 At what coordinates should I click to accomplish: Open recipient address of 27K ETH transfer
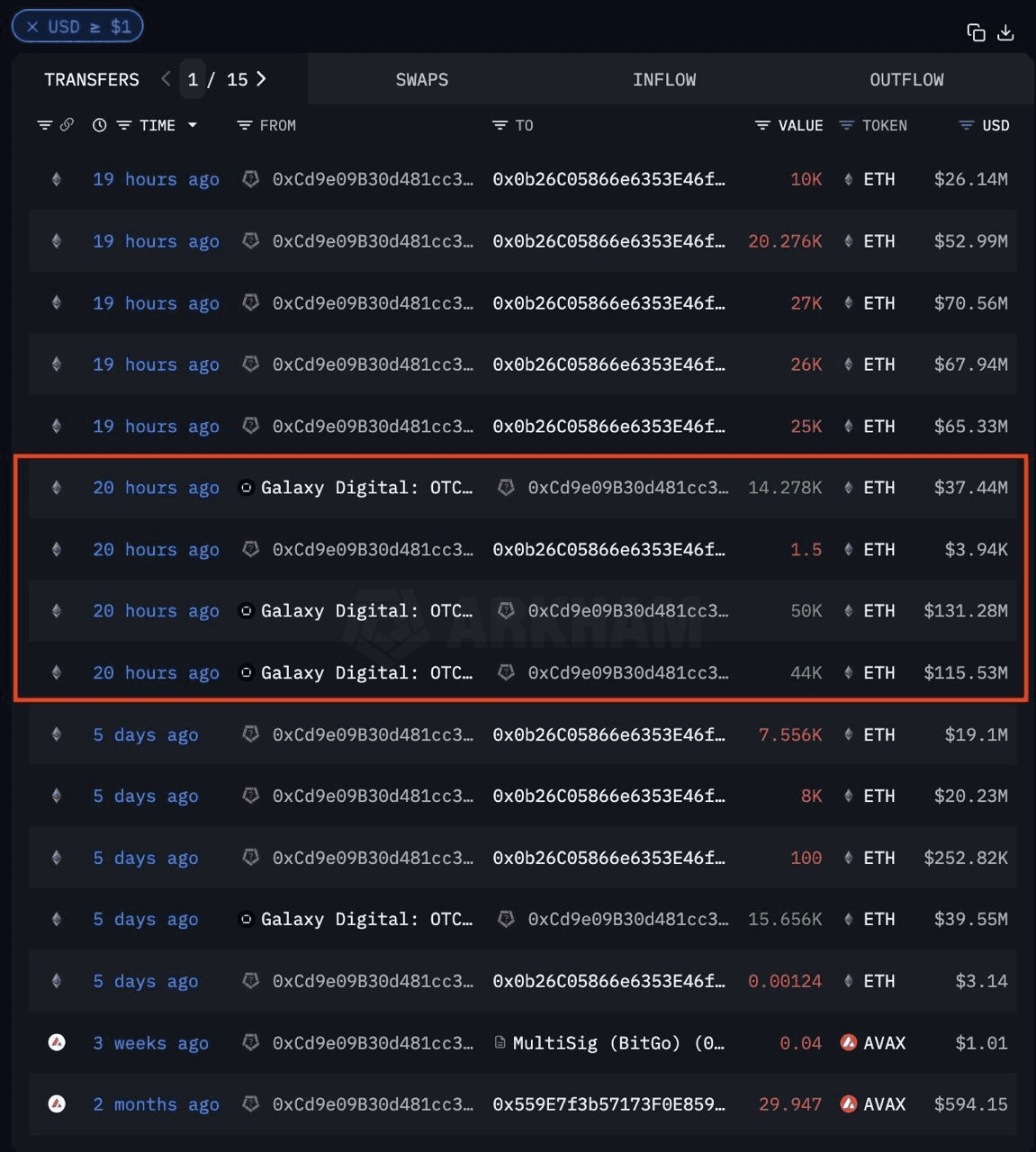click(608, 303)
